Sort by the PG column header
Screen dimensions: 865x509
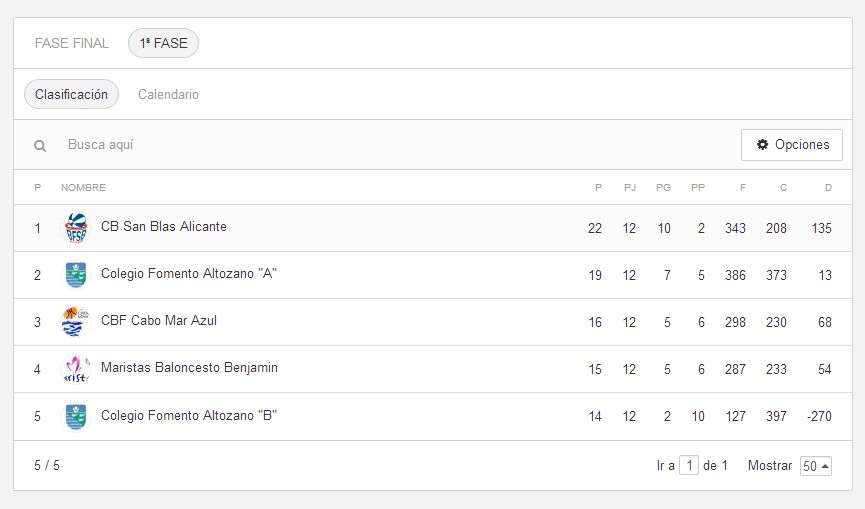(x=663, y=187)
